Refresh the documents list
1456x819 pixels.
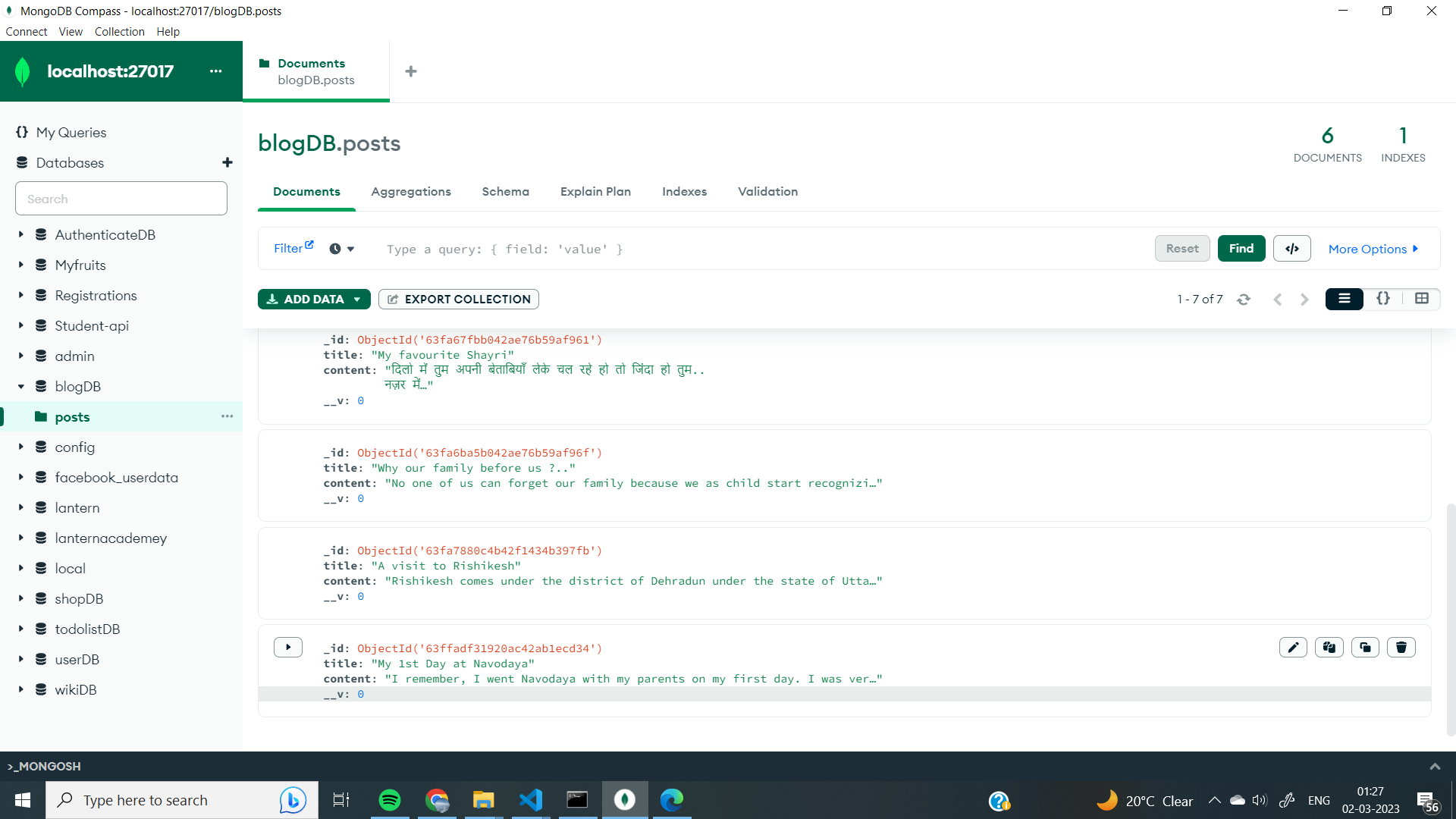click(x=1243, y=299)
